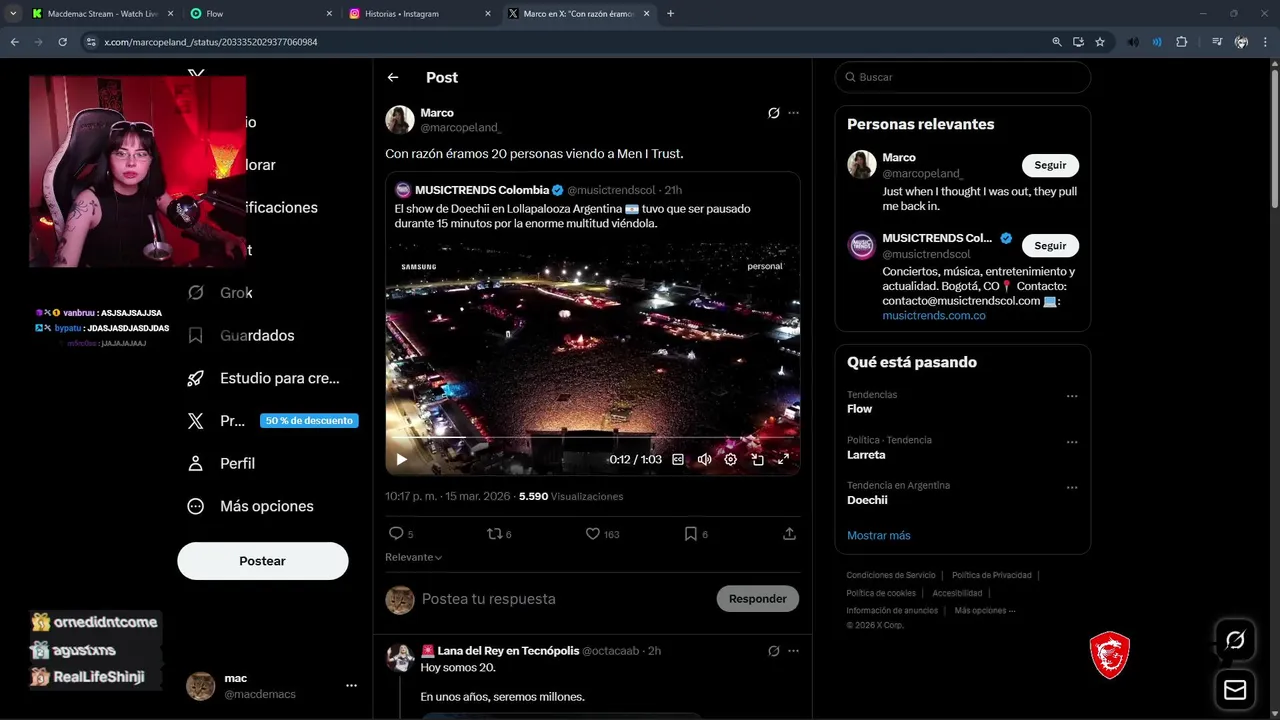Open options for the Doechii trend
The image size is (1280, 720).
coord(1072,488)
